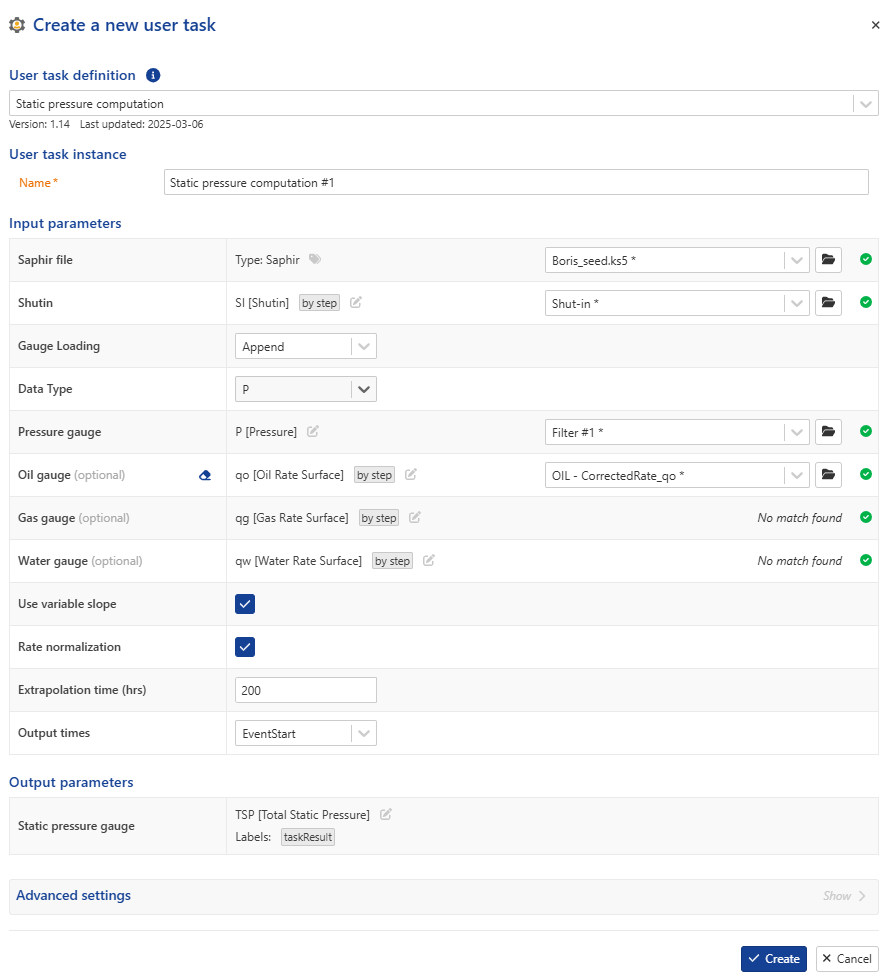Browse folder for Pressure gauge
Viewport: 888px width, 979px height.
coord(828,432)
